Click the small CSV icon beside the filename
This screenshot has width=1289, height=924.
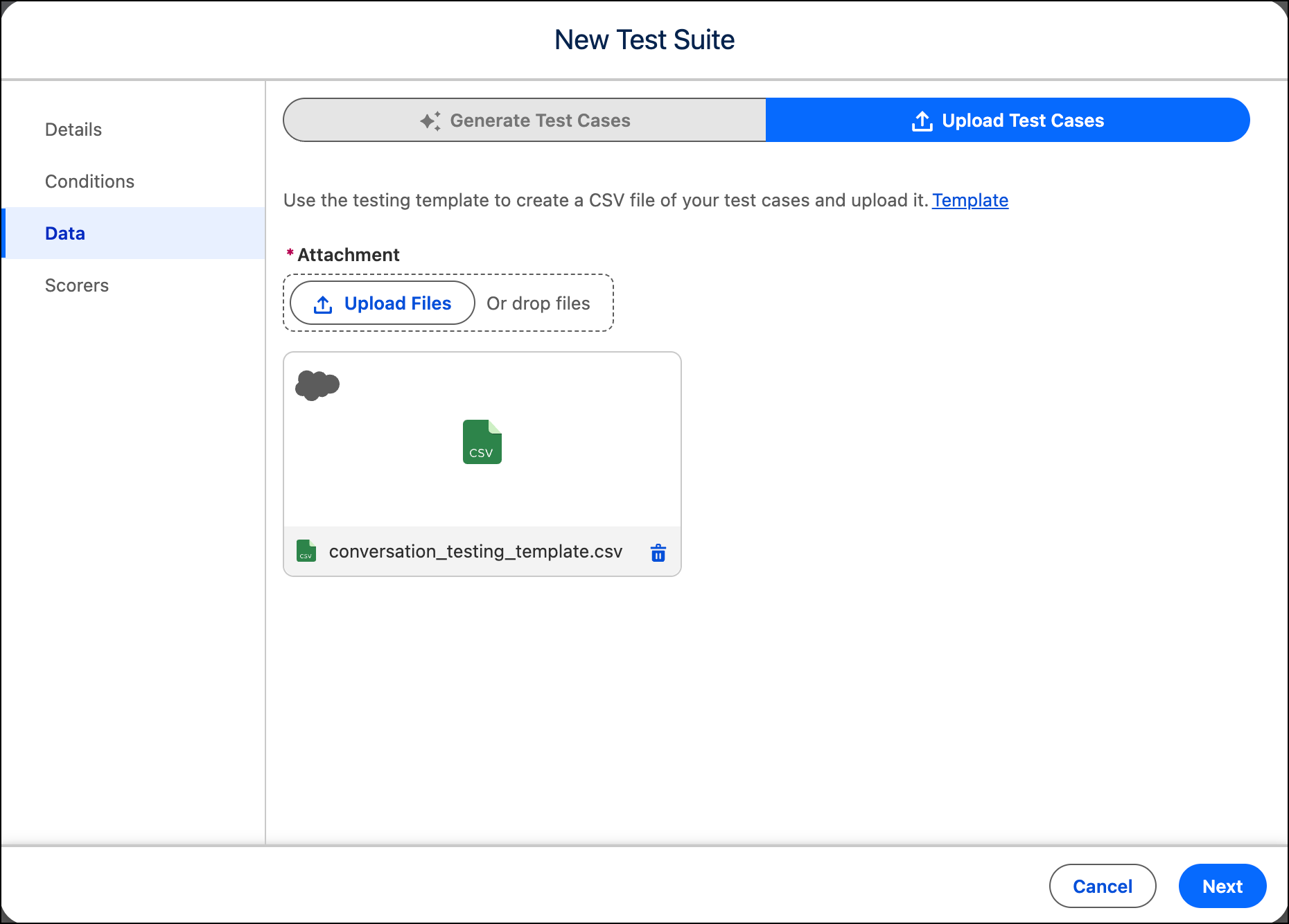[306, 551]
